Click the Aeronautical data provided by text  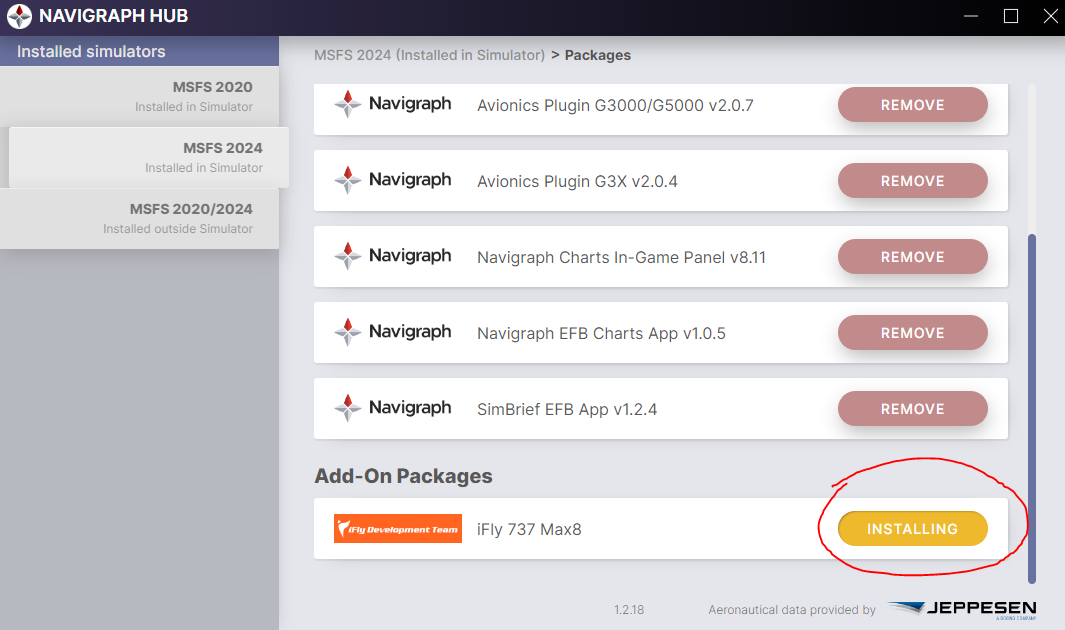[x=792, y=610]
